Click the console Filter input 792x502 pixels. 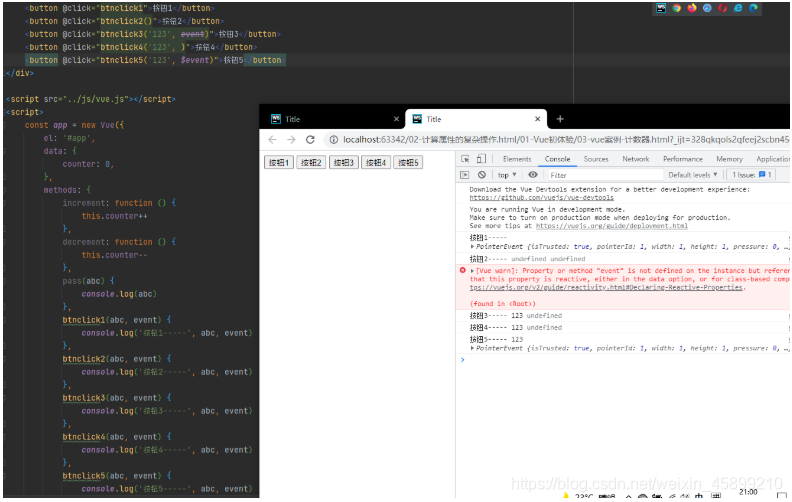[605, 175]
